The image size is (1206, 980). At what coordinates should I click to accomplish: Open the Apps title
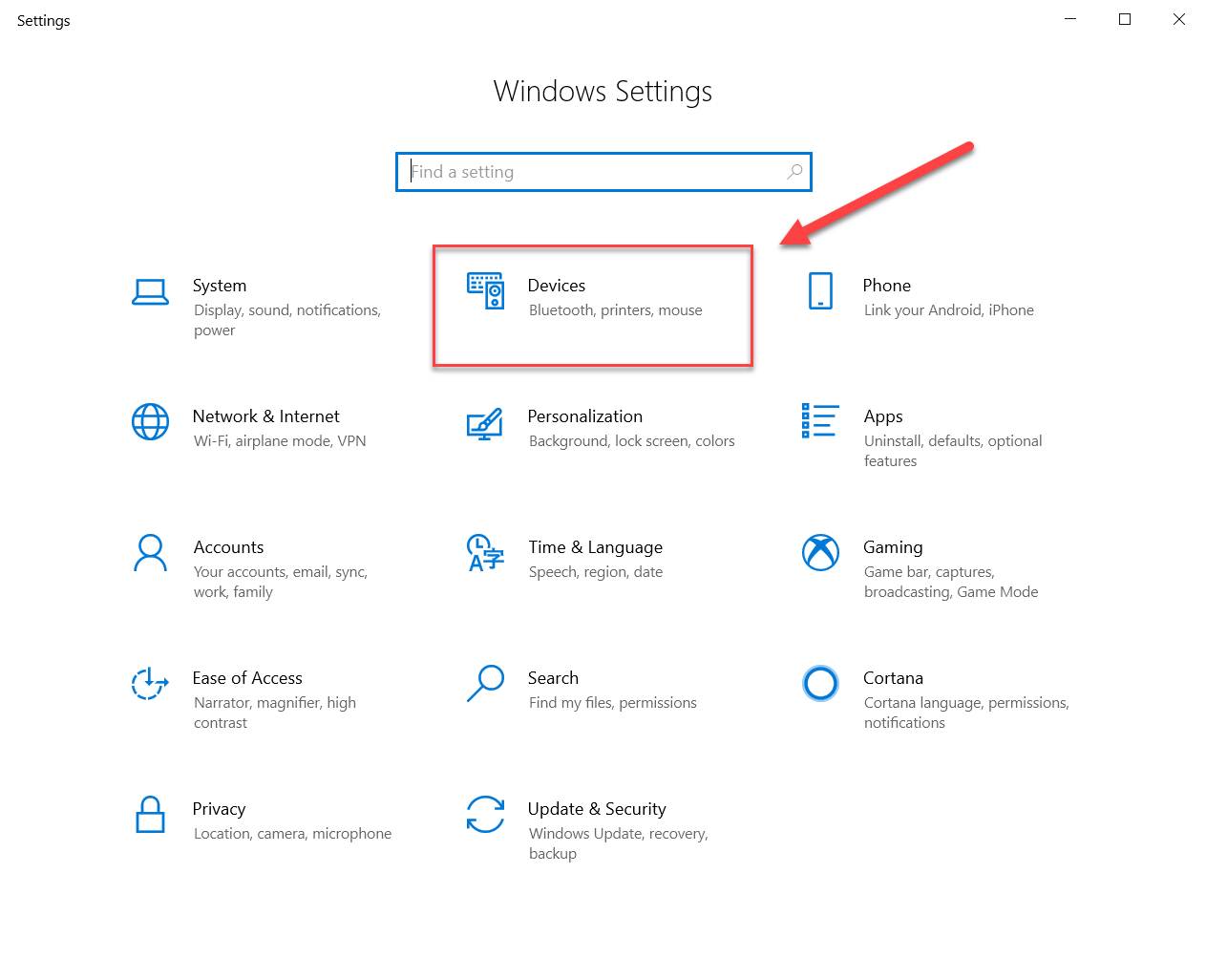(x=883, y=417)
